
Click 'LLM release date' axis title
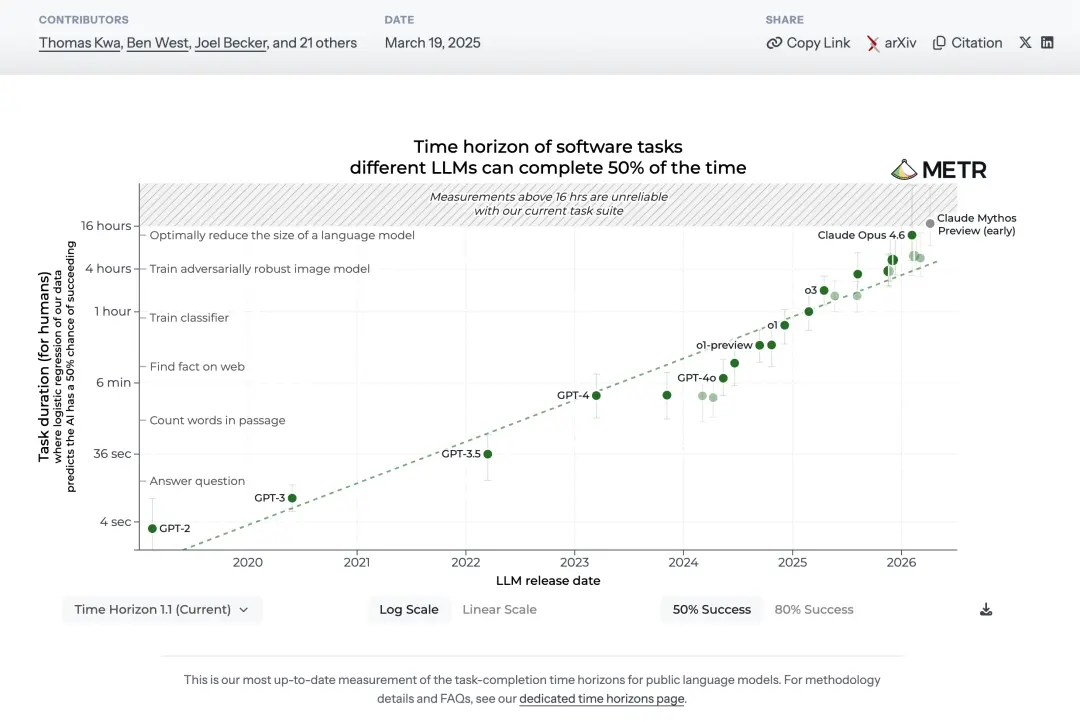click(548, 581)
